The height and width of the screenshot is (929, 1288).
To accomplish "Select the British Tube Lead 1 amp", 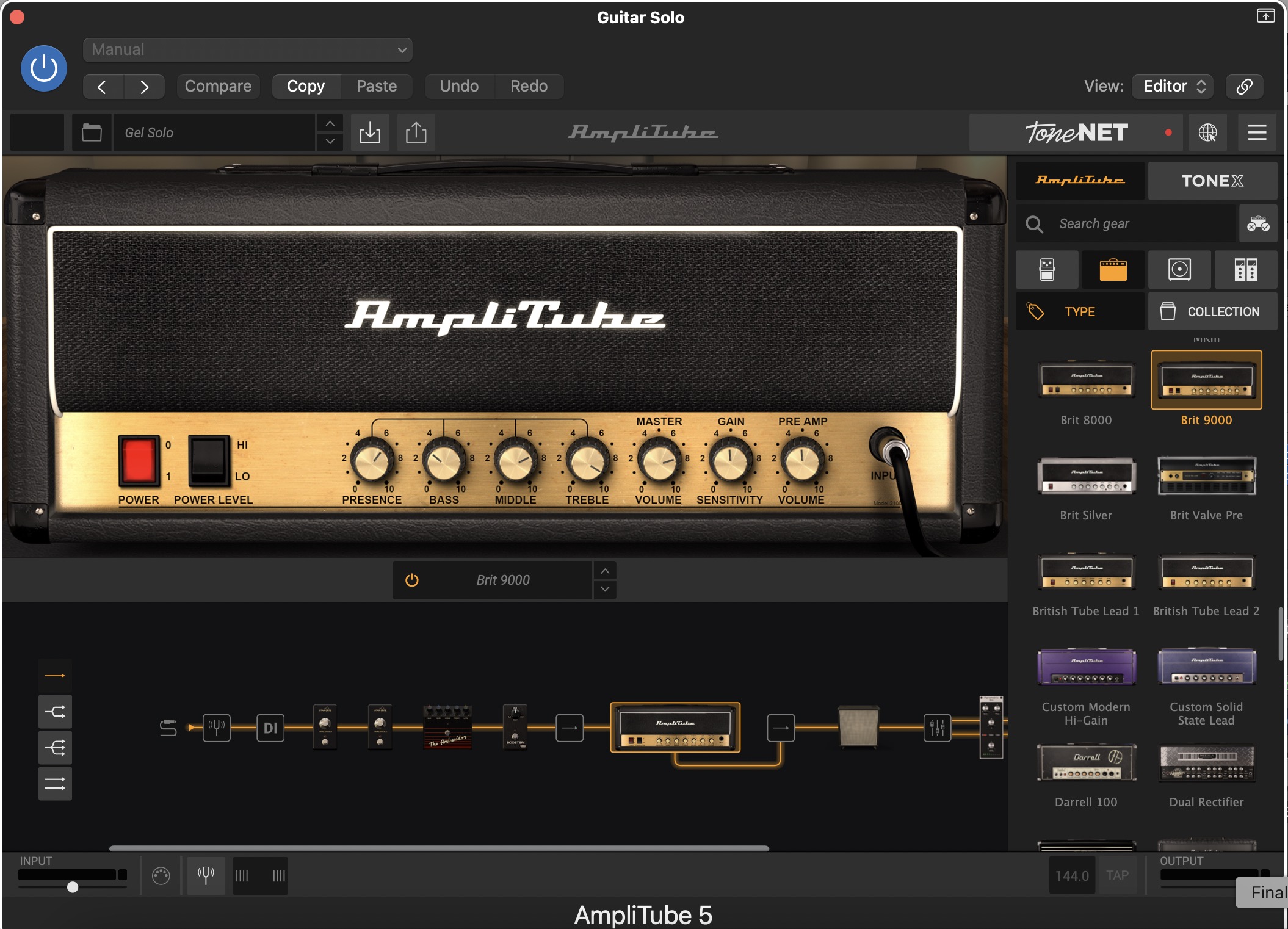I will click(1086, 572).
